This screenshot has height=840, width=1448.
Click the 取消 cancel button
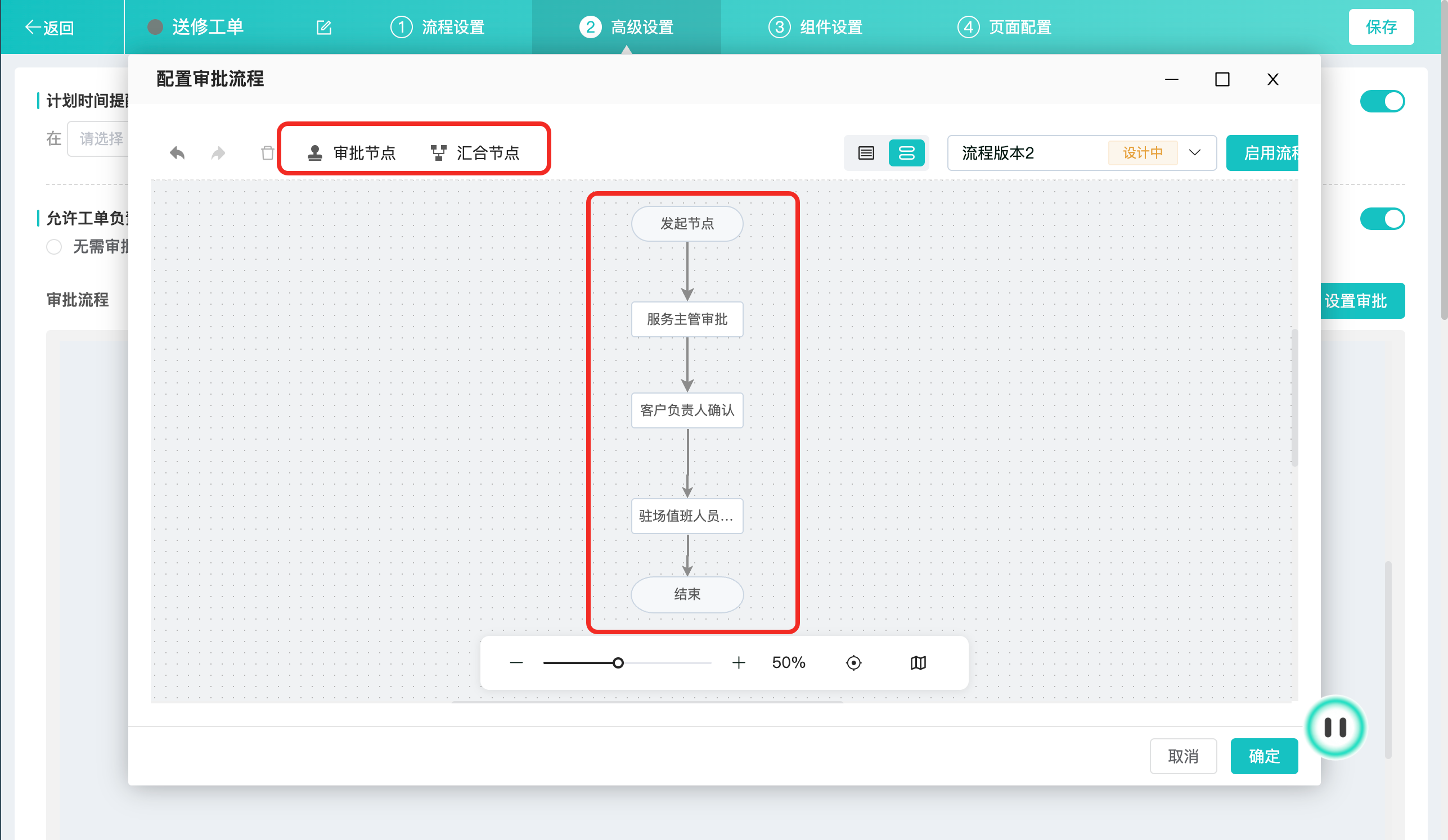[x=1183, y=756]
